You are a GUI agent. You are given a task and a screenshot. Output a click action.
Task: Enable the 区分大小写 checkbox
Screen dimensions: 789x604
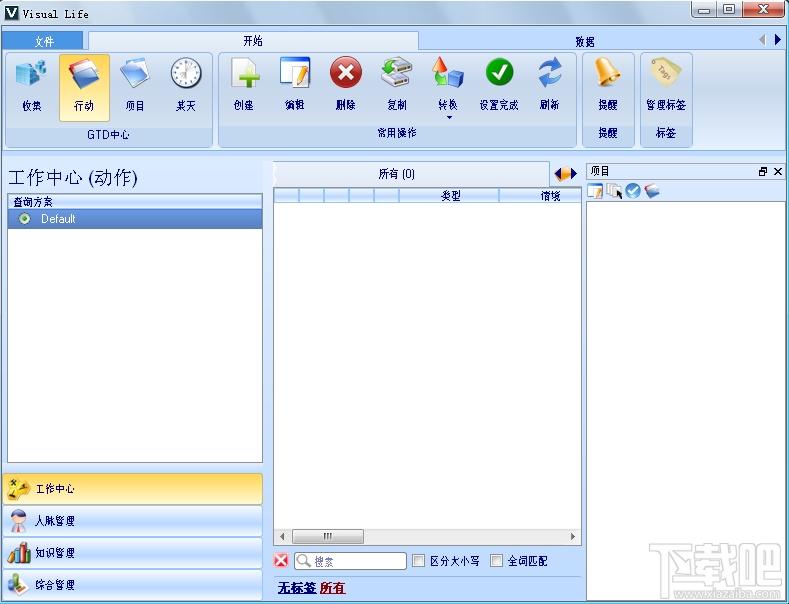click(x=419, y=561)
